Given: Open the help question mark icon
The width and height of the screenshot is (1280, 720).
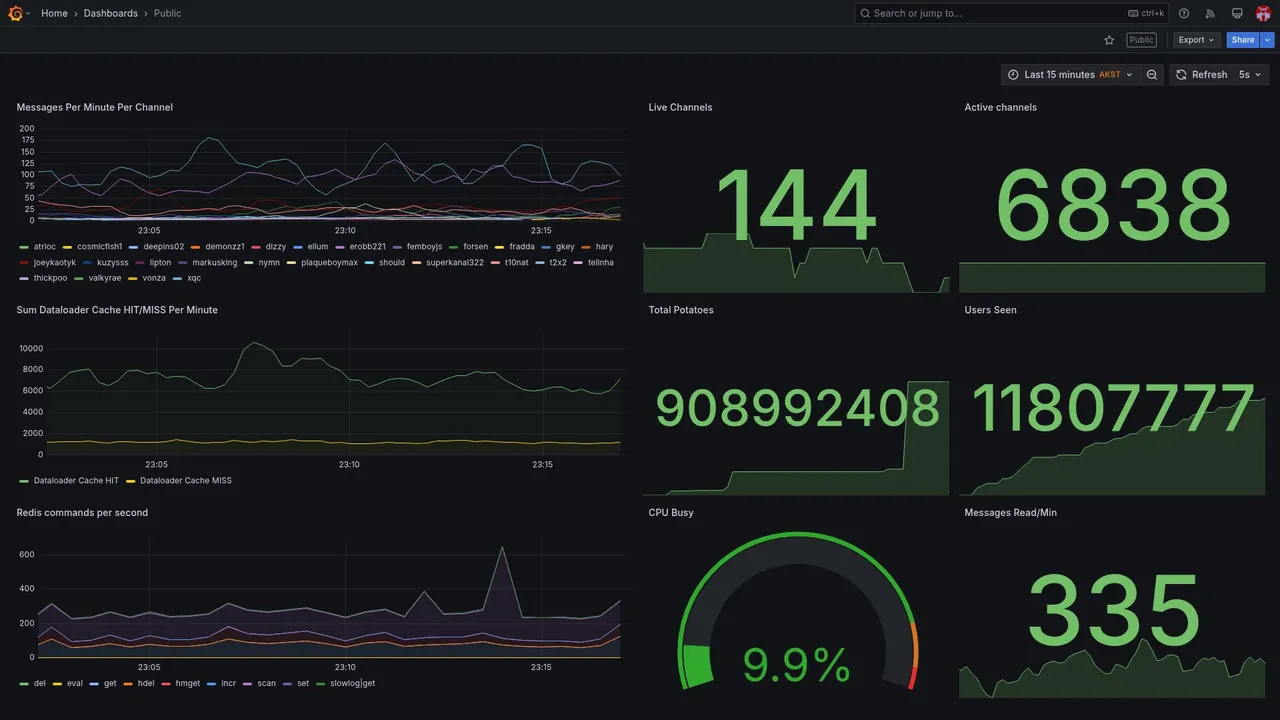Looking at the screenshot, I should (x=1184, y=13).
